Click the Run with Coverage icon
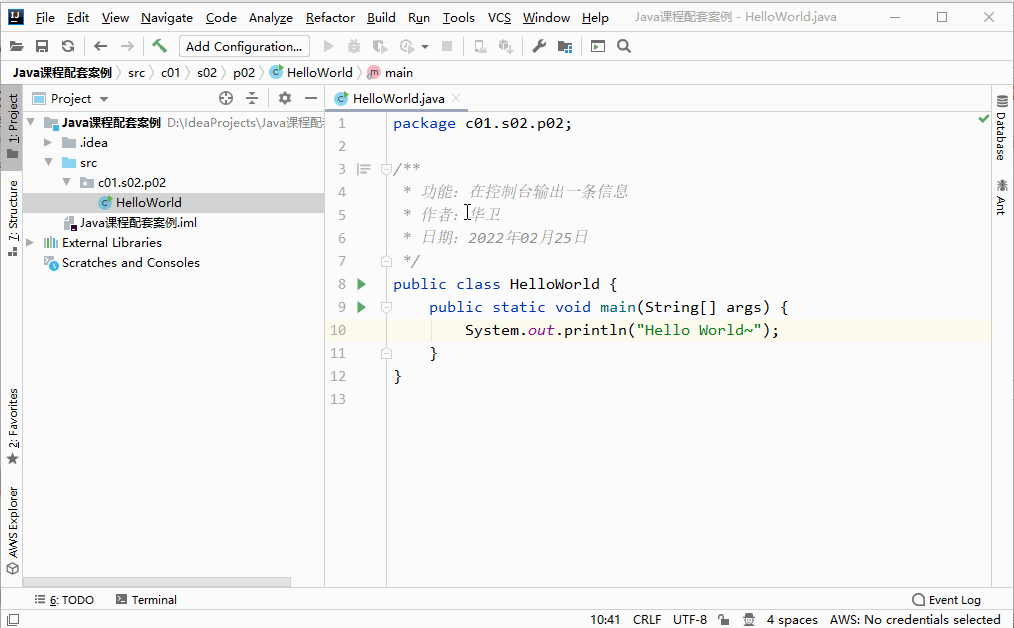Viewport: 1014px width, 628px height. (x=380, y=46)
